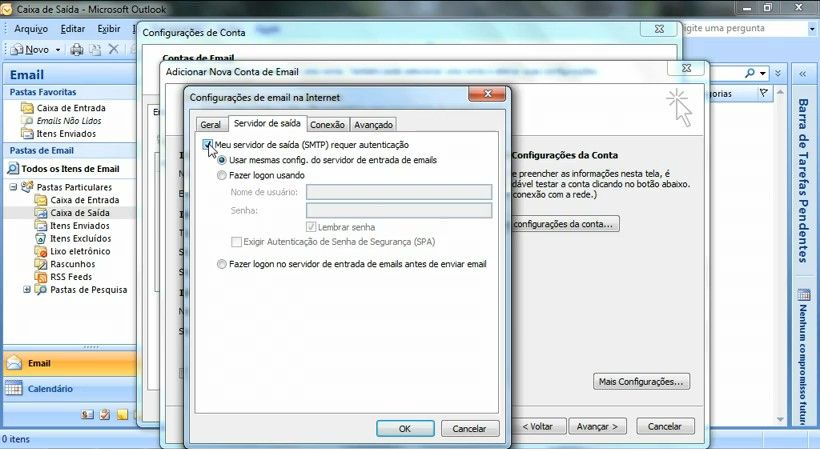Expand the Pastas de Pesquisa tree node
This screenshot has height=449, width=820.
(x=27, y=290)
